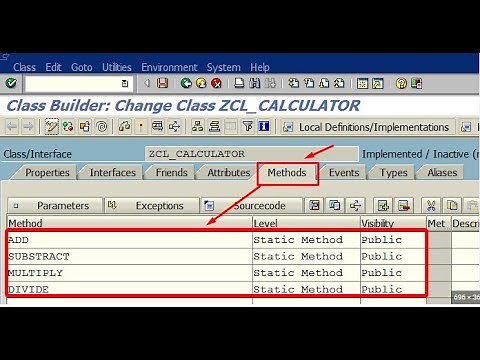Click the Other Object icon

85,127
